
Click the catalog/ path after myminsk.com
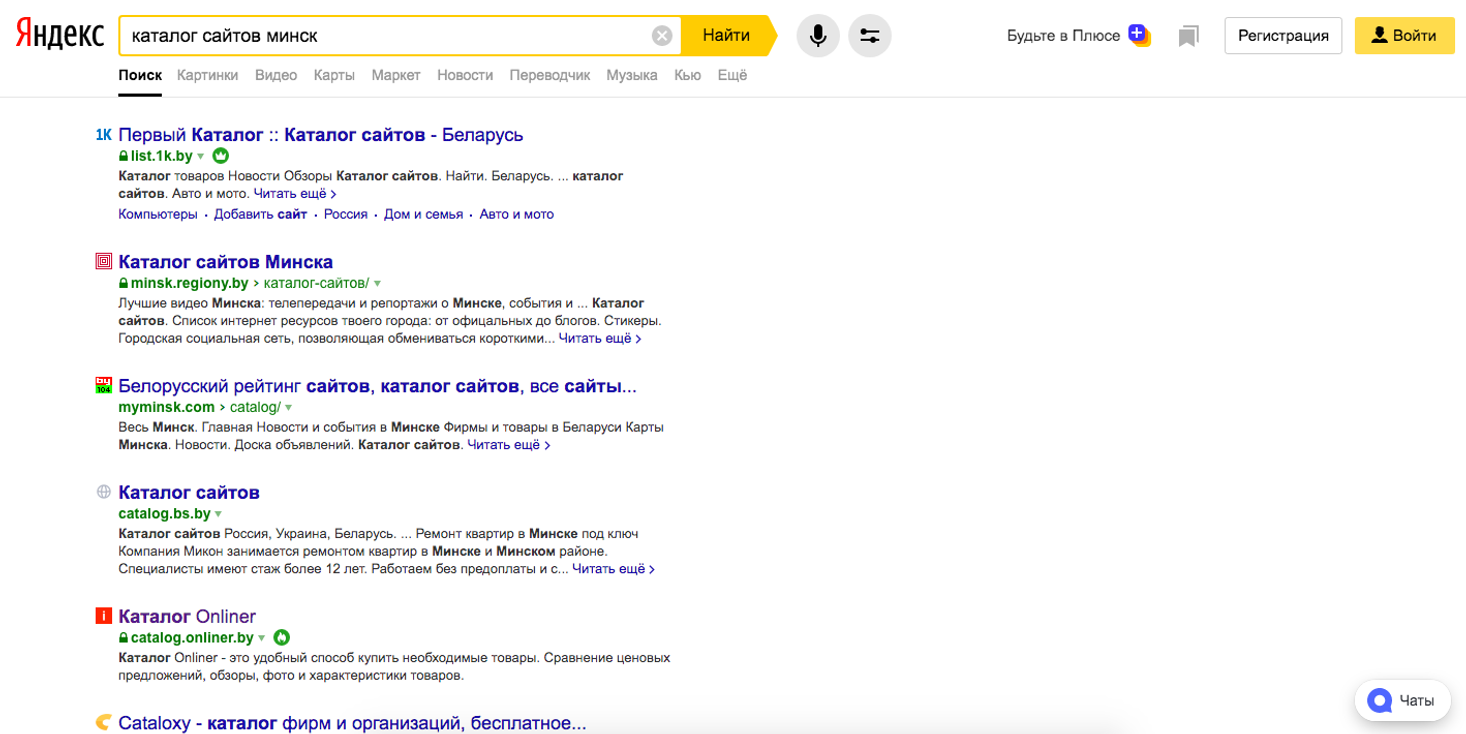(x=255, y=407)
